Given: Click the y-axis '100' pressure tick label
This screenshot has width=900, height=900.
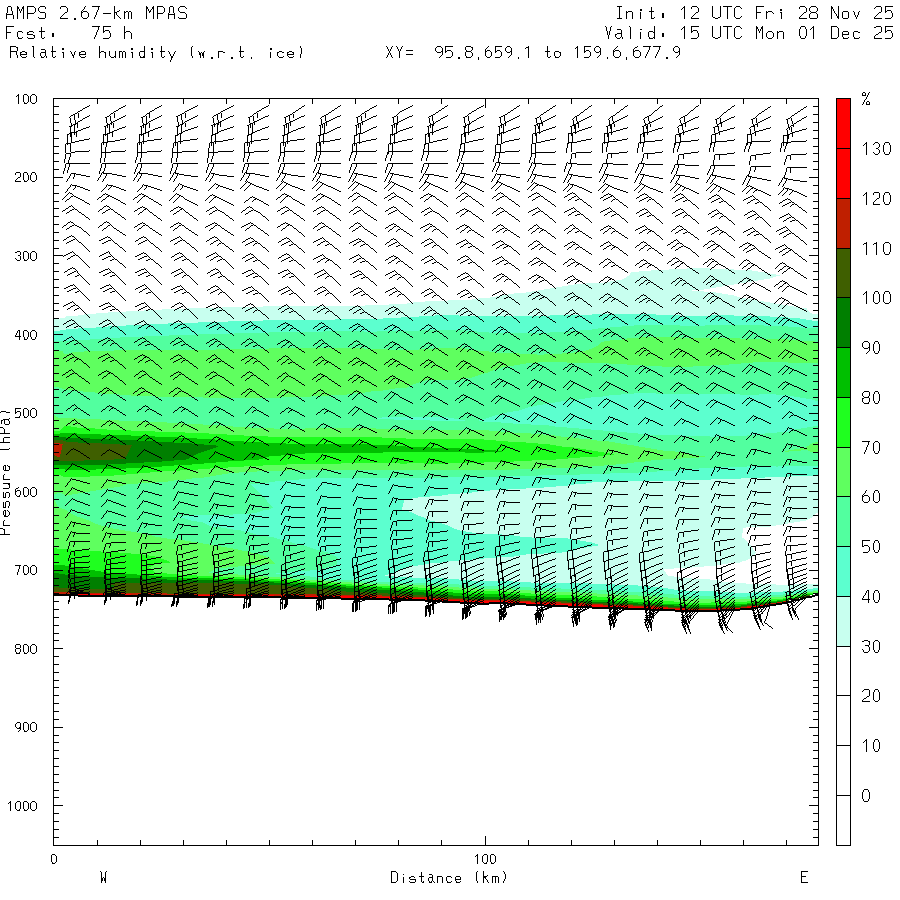Looking at the screenshot, I should pyautogui.click(x=26, y=99).
